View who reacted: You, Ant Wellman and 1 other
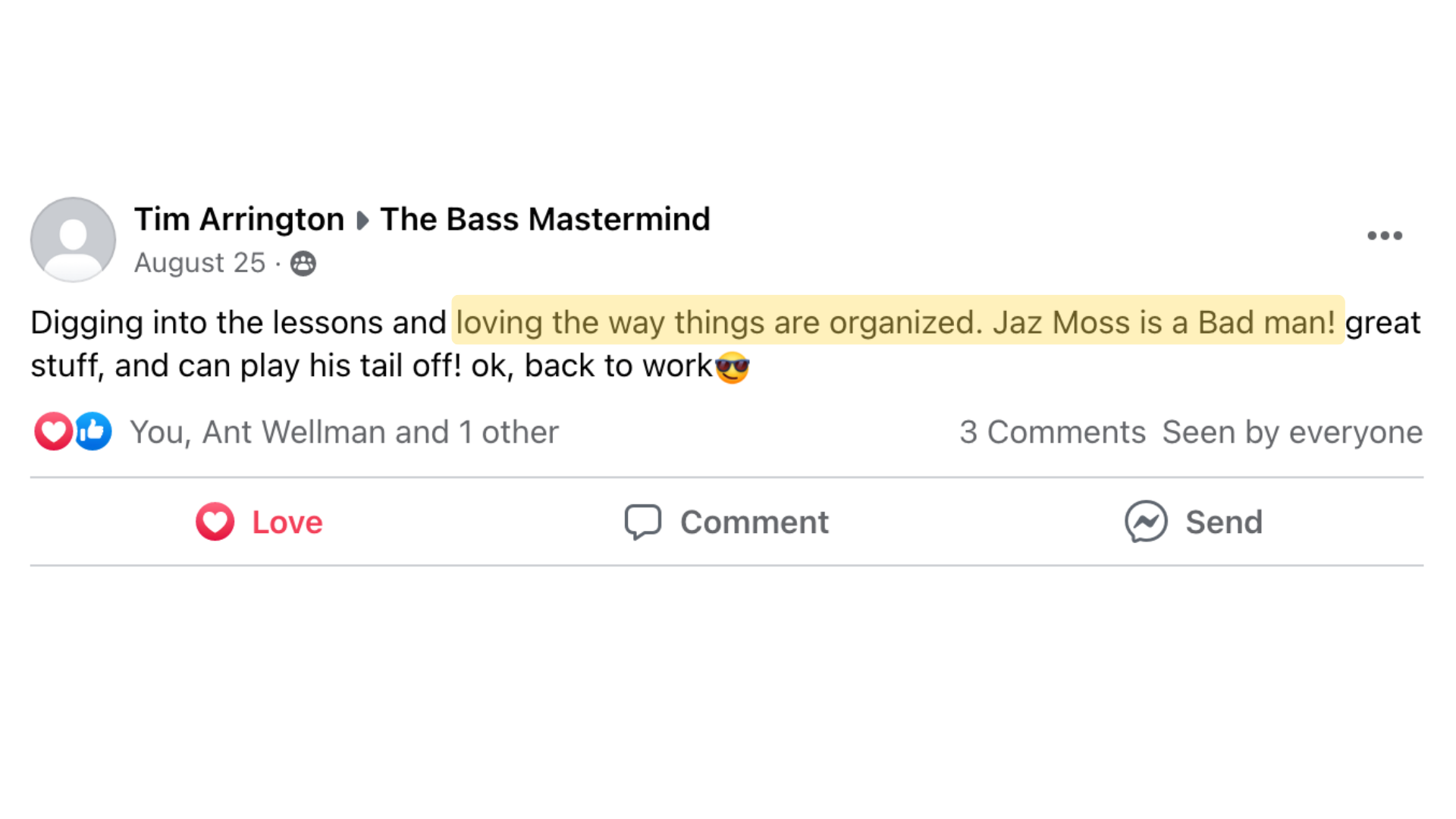The width and height of the screenshot is (1456, 819). pos(344,432)
